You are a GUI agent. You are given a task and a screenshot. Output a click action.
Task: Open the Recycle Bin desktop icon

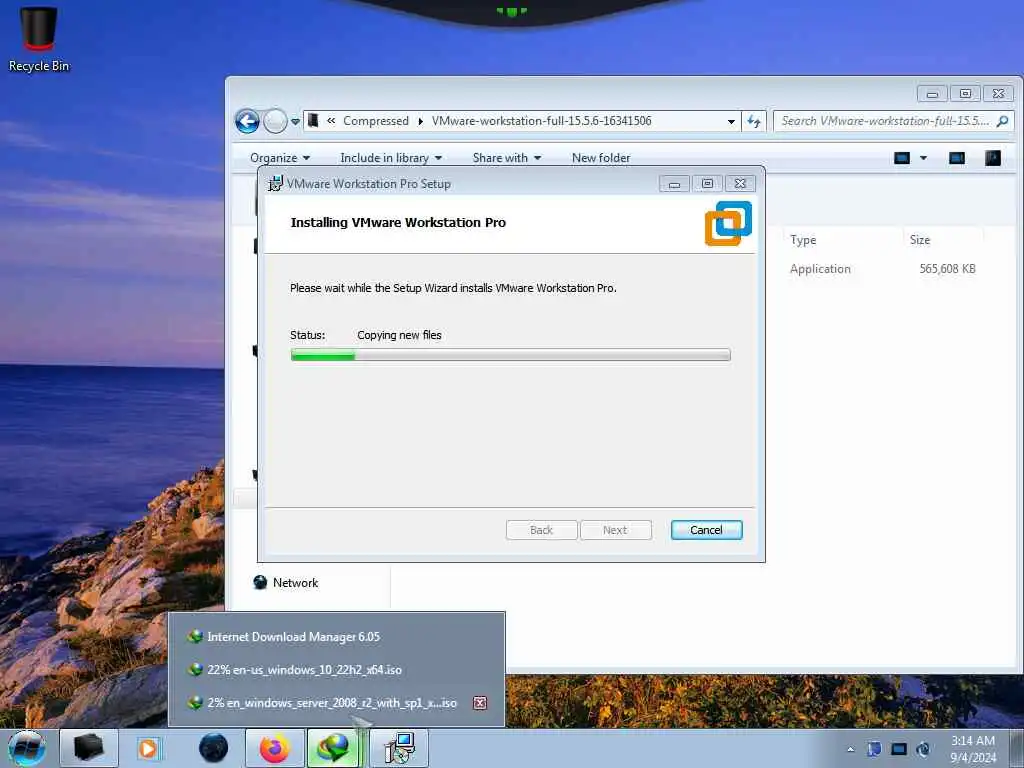39,39
